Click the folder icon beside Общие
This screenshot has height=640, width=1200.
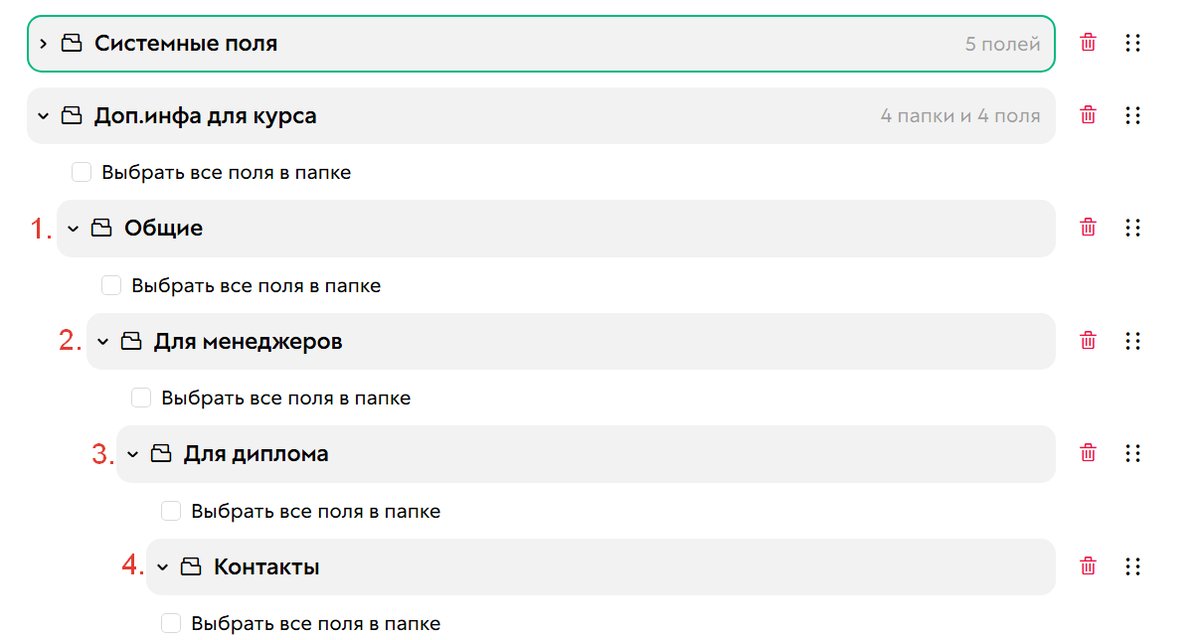(x=101, y=228)
